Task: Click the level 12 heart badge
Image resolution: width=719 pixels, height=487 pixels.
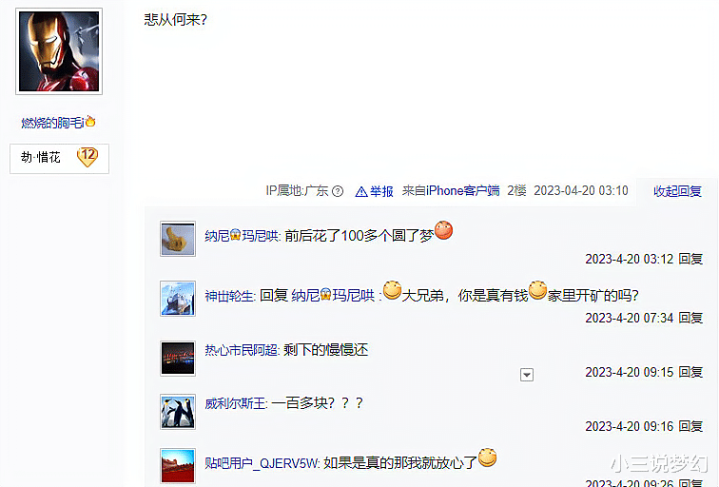Action: click(x=87, y=157)
